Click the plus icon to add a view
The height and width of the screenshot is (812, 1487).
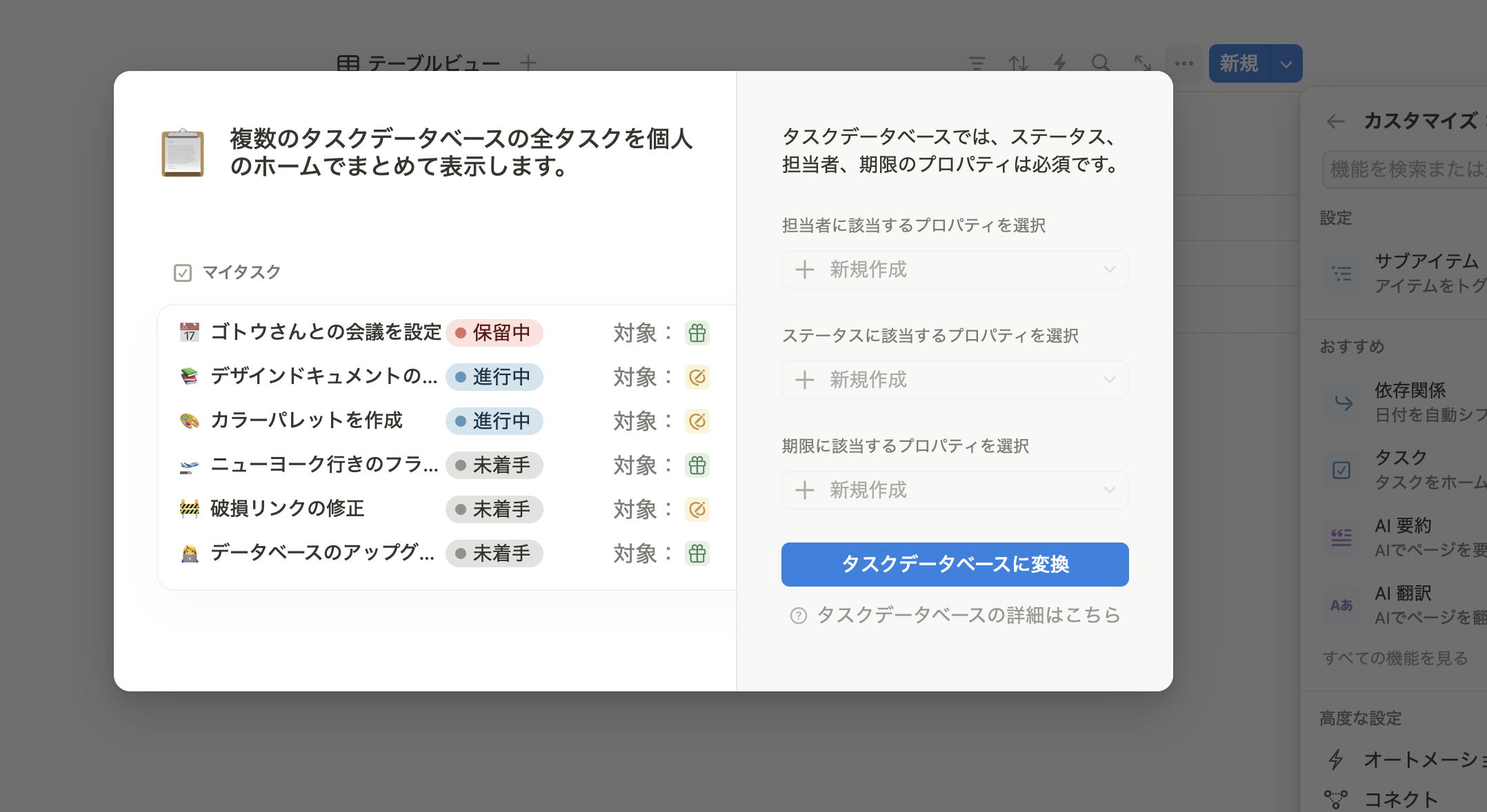(x=528, y=63)
